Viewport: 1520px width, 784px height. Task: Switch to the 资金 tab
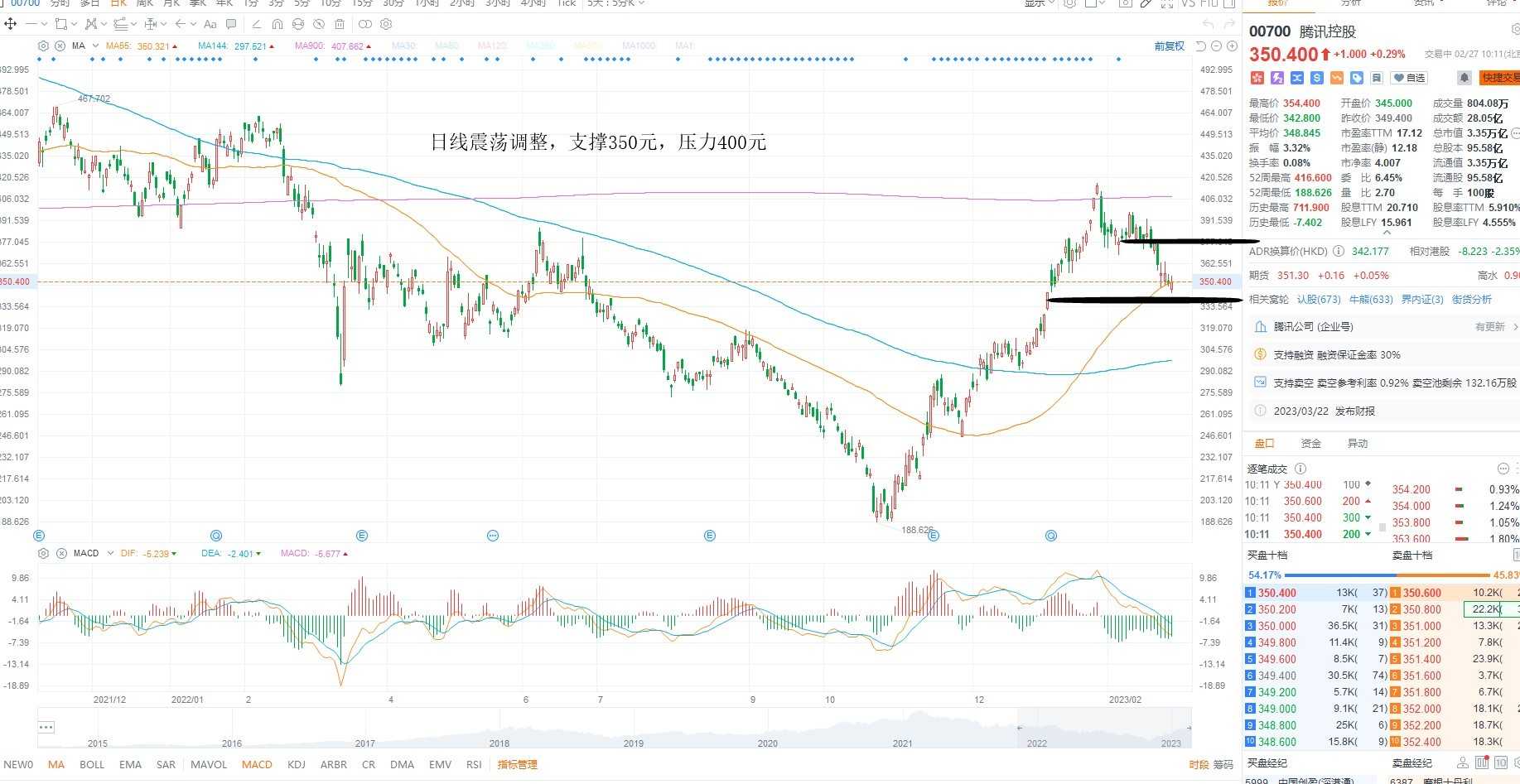coord(1311,444)
